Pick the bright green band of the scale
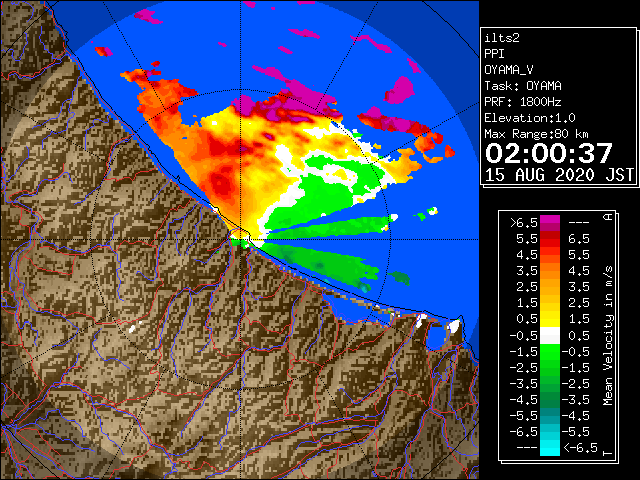Screen dimensions: 640x480 (x=550, y=352)
